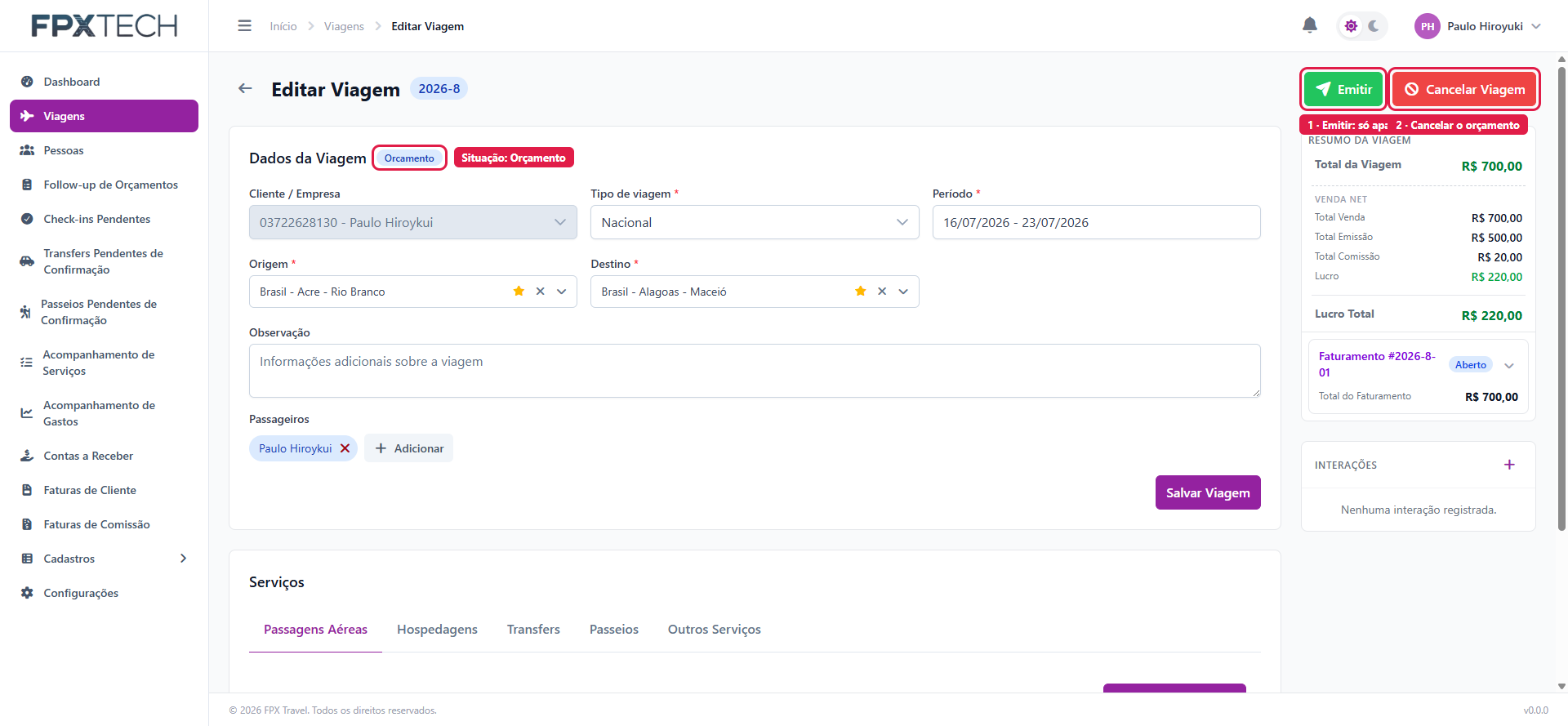
Task: Open Outros Serviços tab
Action: (x=715, y=630)
